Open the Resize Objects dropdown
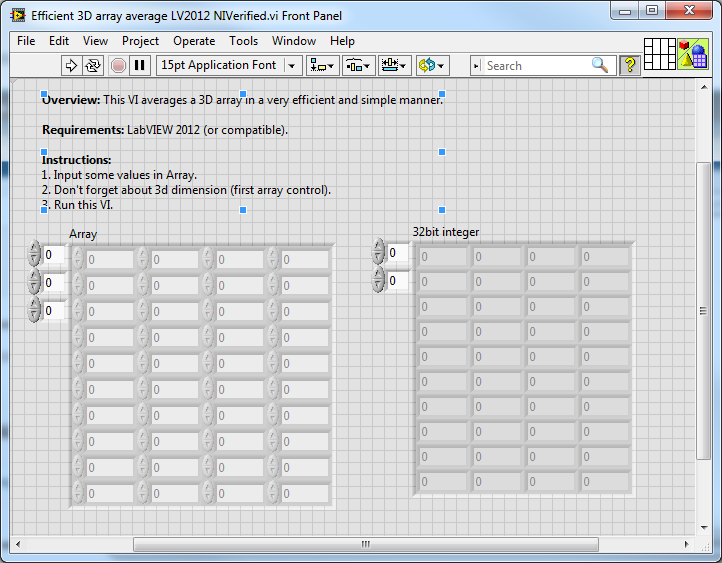722x563 pixels. [x=394, y=65]
